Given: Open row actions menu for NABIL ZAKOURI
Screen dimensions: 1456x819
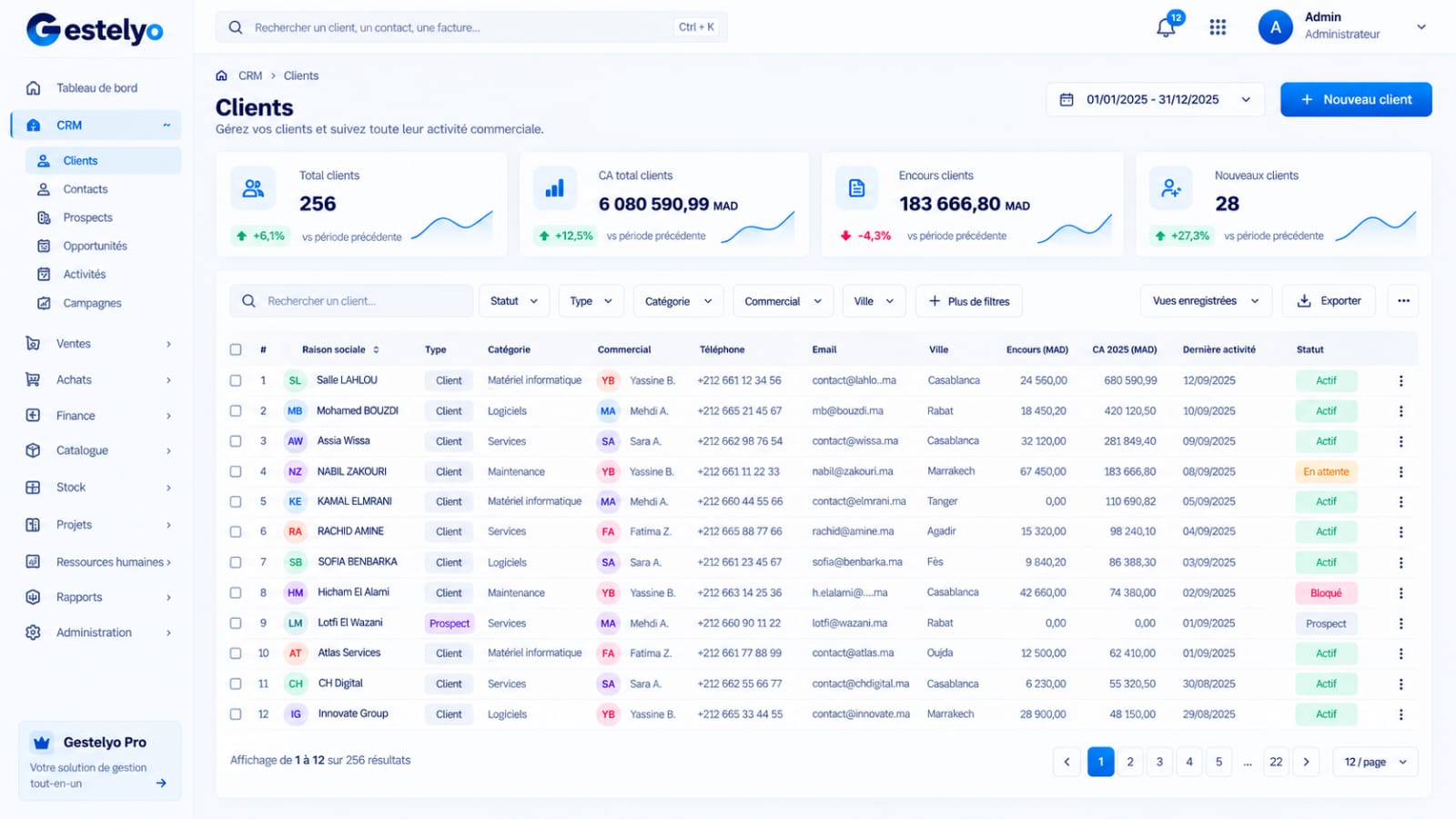Looking at the screenshot, I should [1400, 471].
